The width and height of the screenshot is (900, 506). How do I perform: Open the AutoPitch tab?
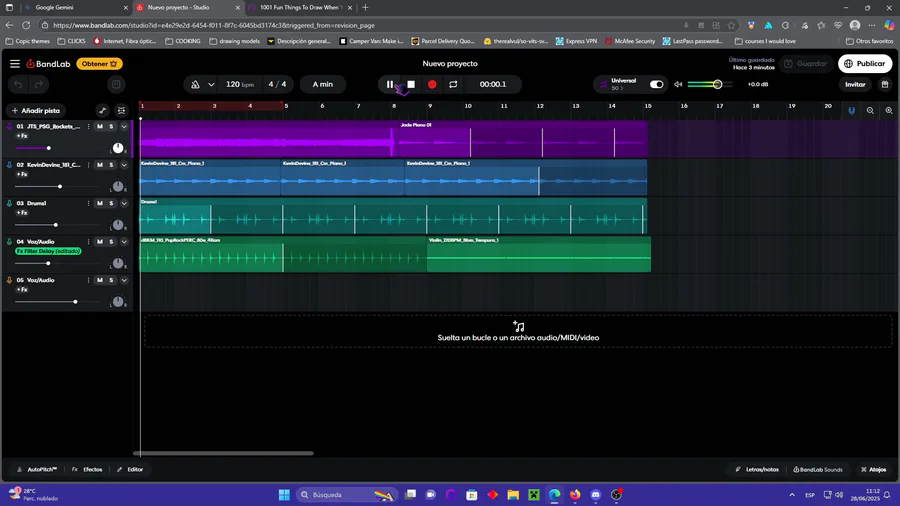[x=37, y=469]
